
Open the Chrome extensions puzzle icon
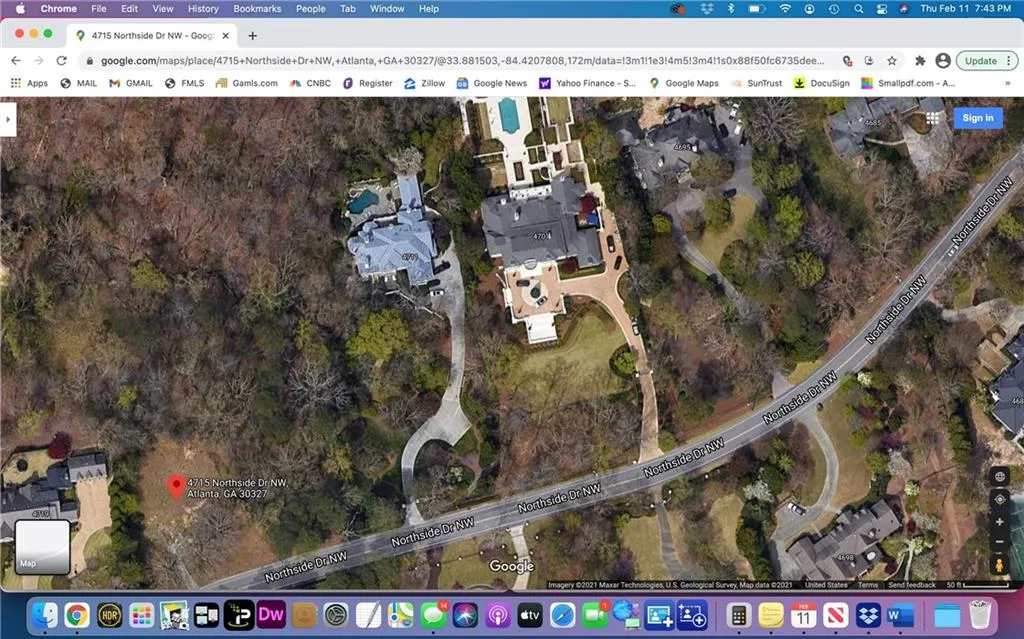click(920, 61)
